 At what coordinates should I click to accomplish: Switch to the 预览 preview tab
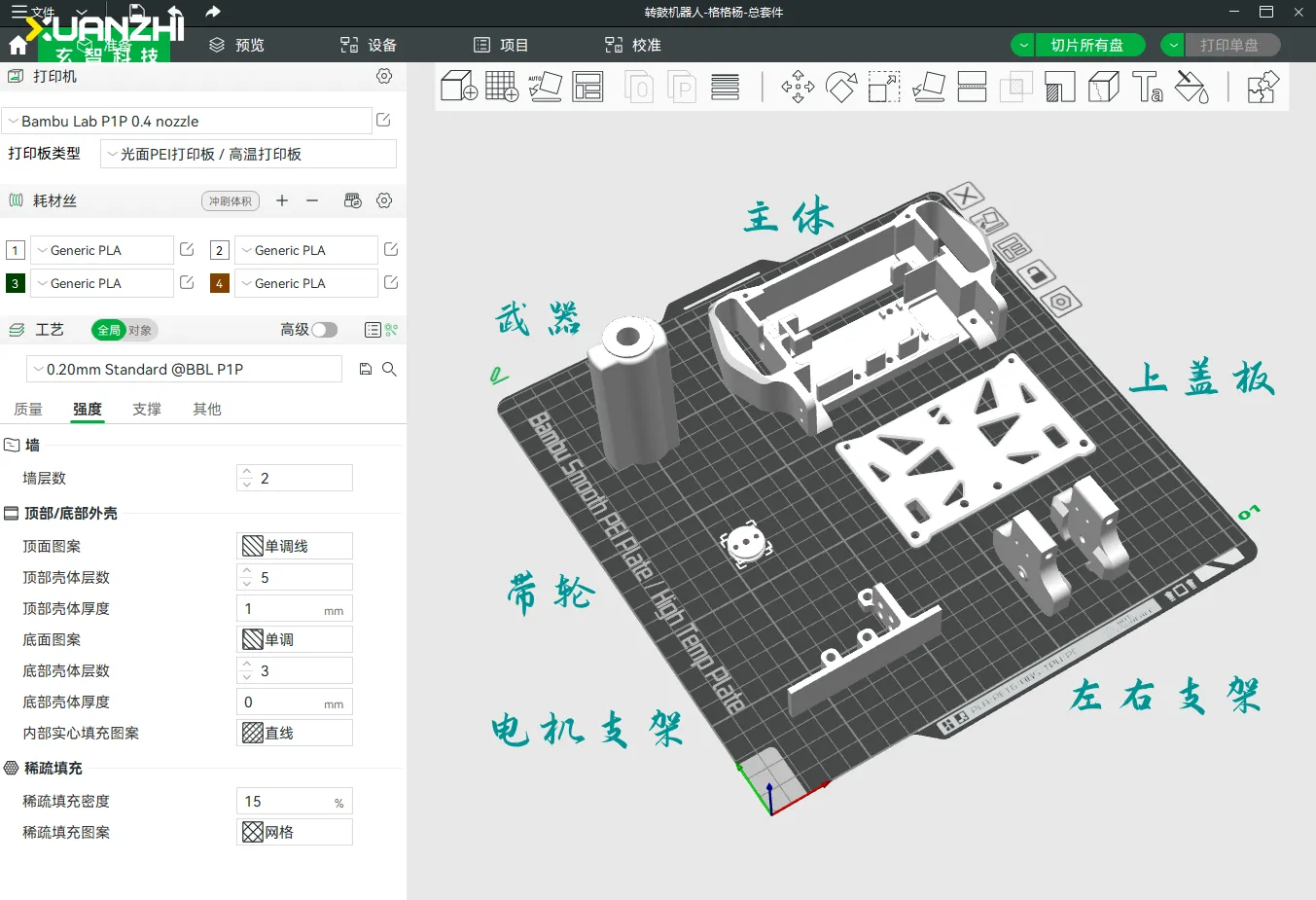click(236, 45)
